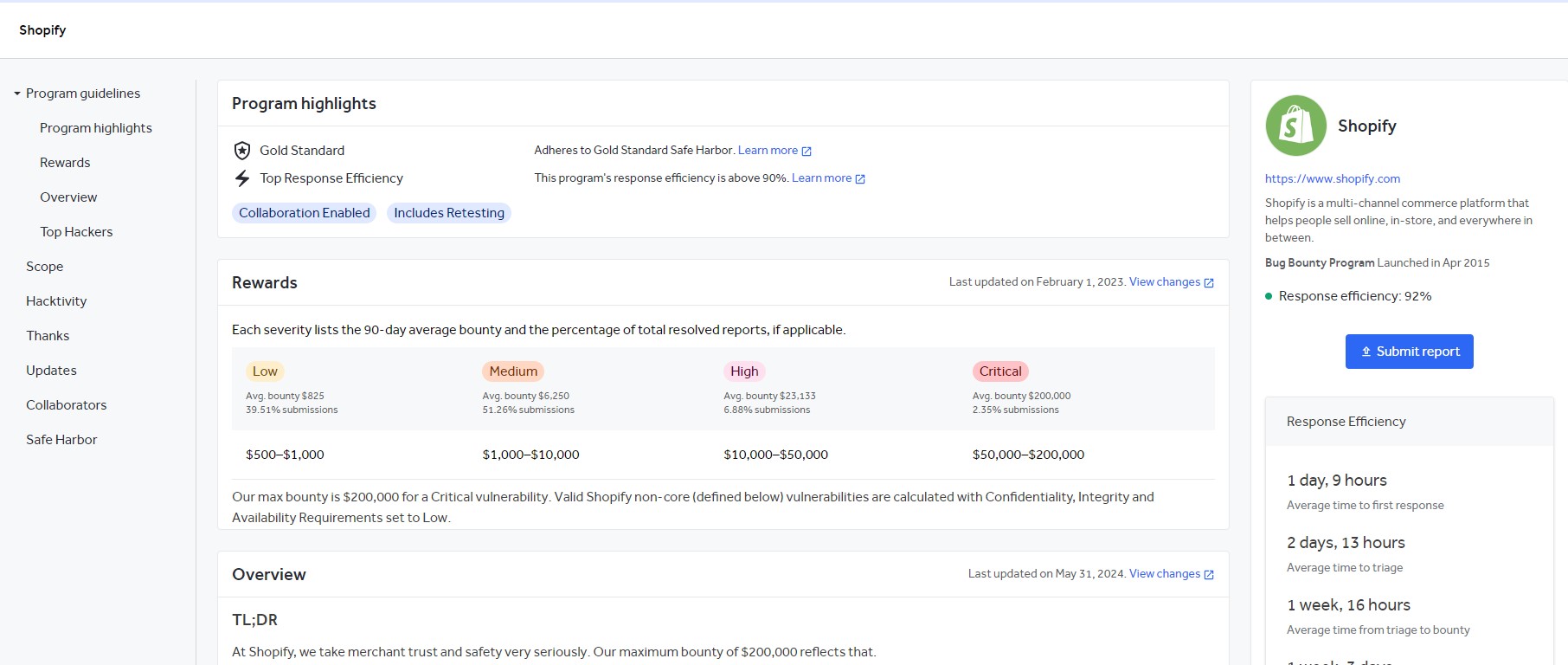Viewport: 1568px width, 665px height.
Task: Click external link icon beside Overview View changes
Action: click(x=1209, y=575)
